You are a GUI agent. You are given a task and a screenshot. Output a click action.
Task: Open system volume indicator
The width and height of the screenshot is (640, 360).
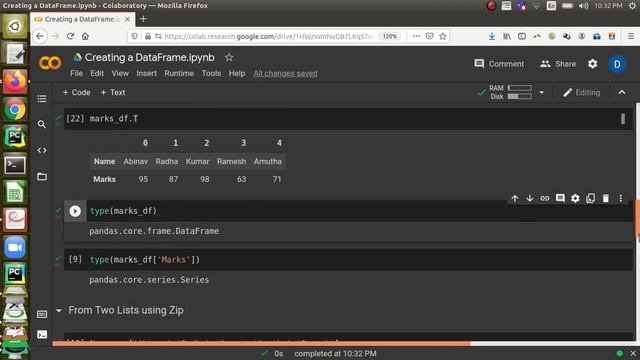coord(583,6)
